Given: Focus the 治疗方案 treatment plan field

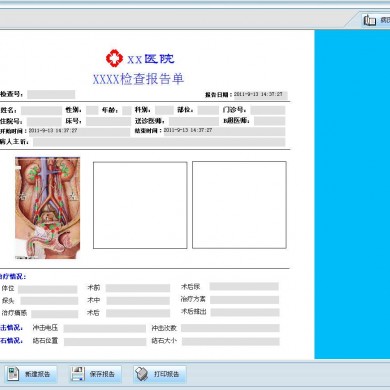Looking at the screenshot, I should click(x=245, y=300).
